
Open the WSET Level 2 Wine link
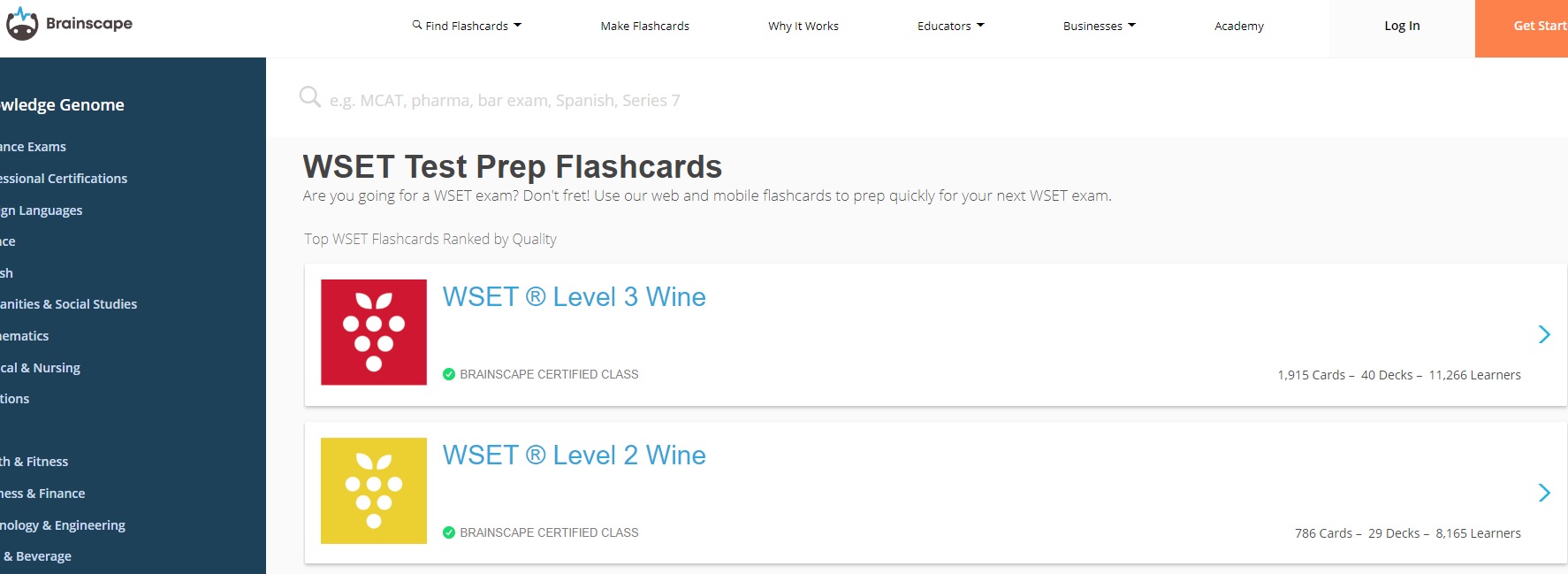(575, 455)
